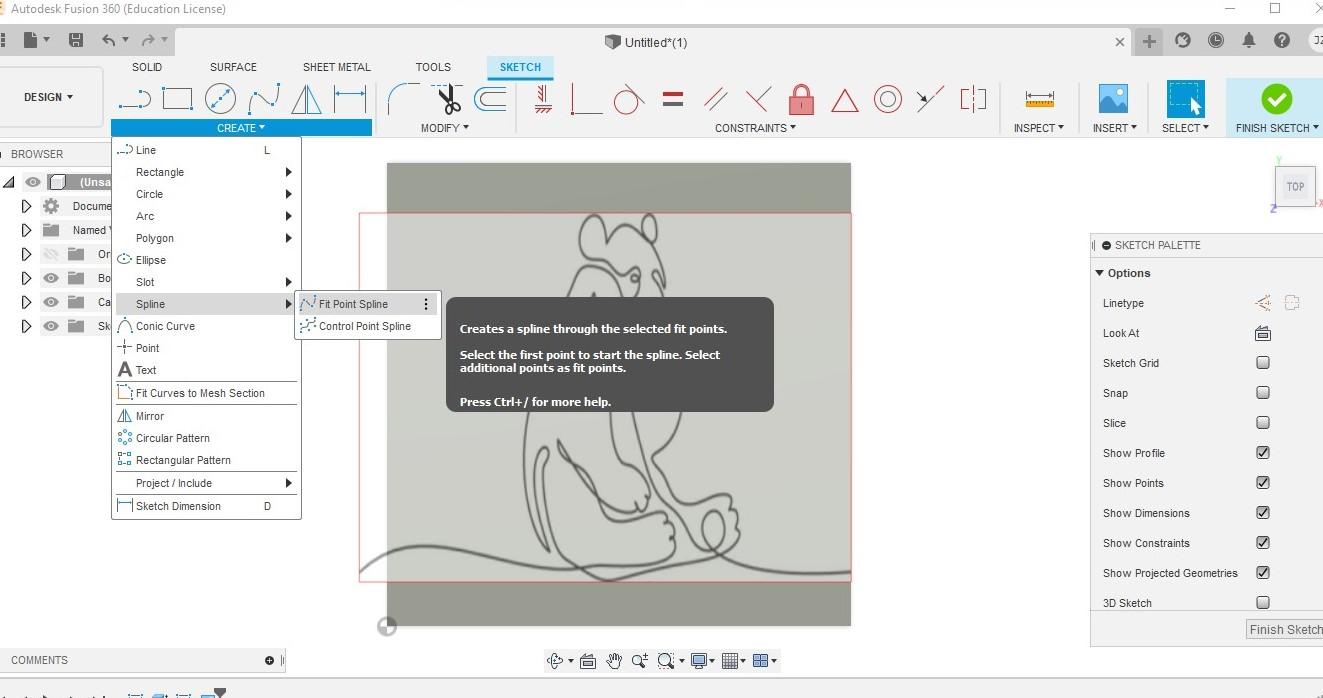This screenshot has width=1323, height=698.
Task: Click the Undo arrow button
Action: pyautogui.click(x=108, y=40)
